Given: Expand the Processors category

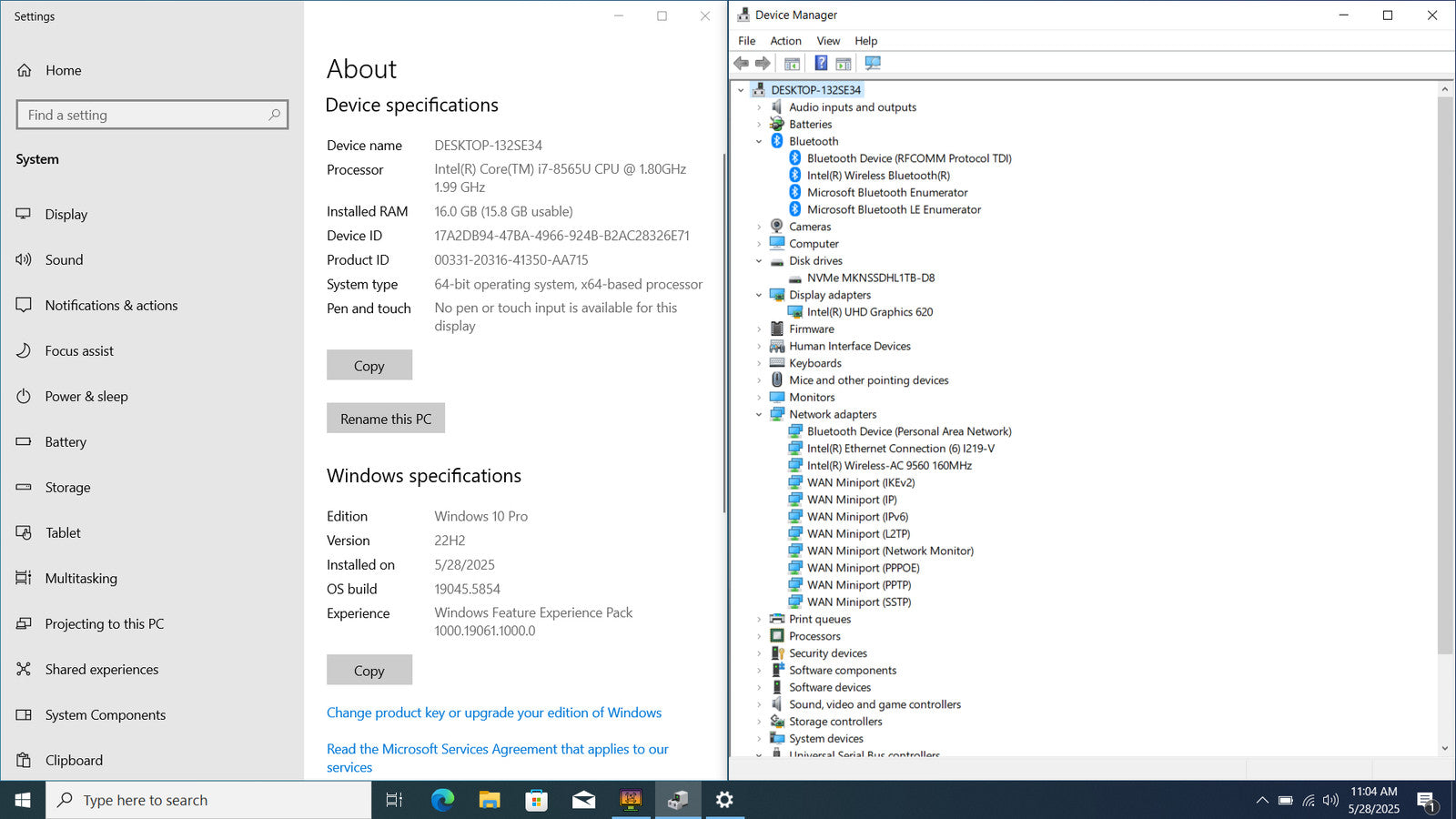Looking at the screenshot, I should [759, 636].
